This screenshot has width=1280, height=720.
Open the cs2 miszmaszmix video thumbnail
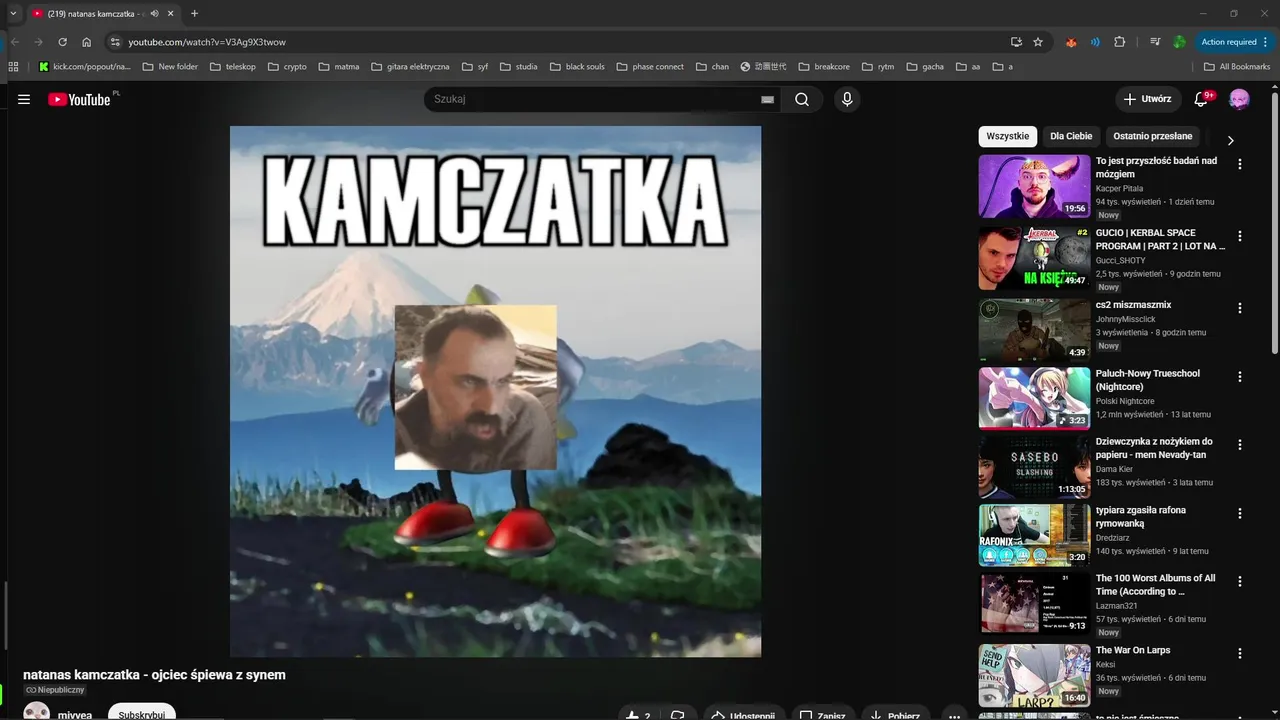pos(1034,330)
